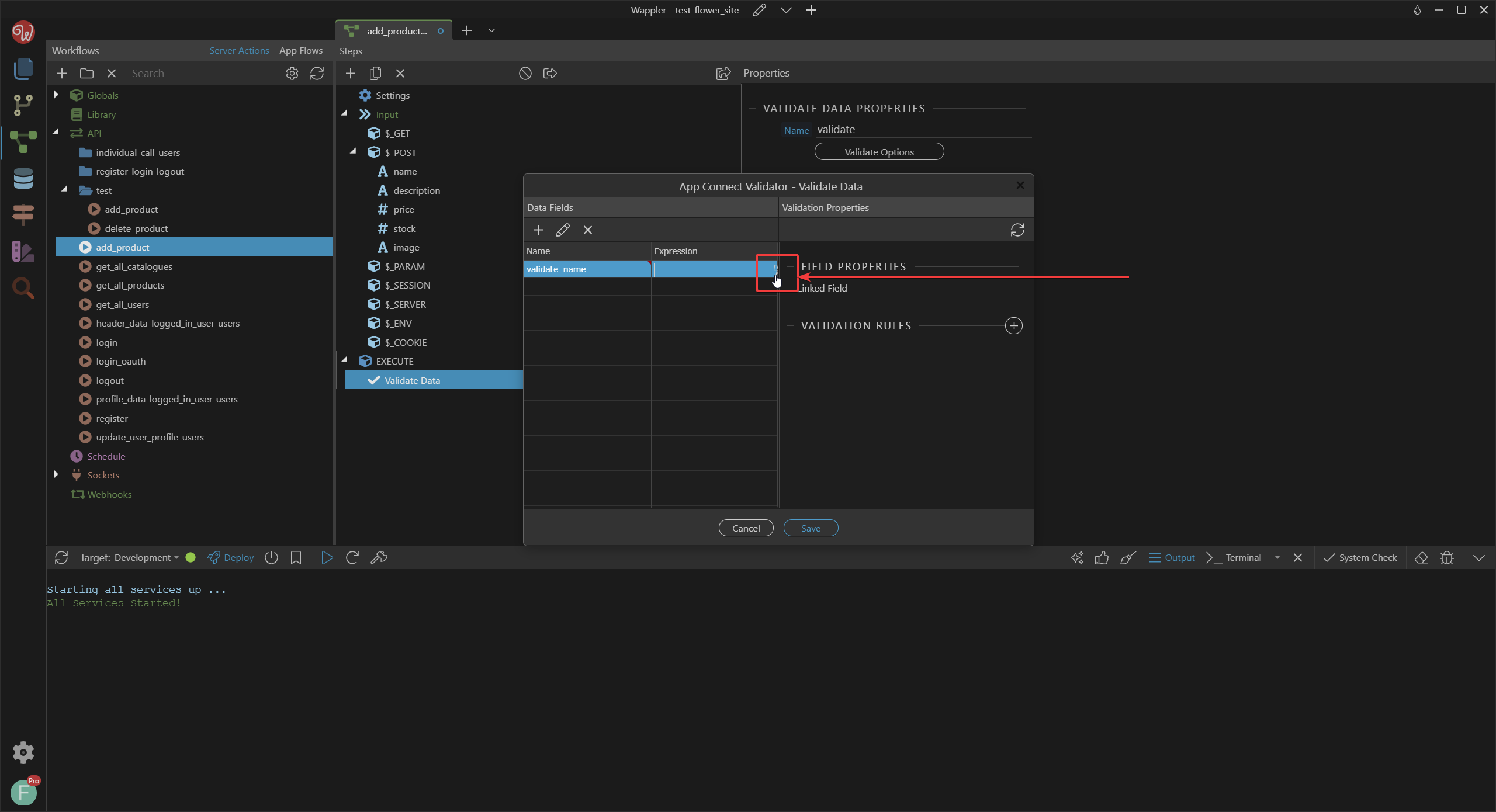
Task: Open the user account avatar
Action: click(23, 793)
